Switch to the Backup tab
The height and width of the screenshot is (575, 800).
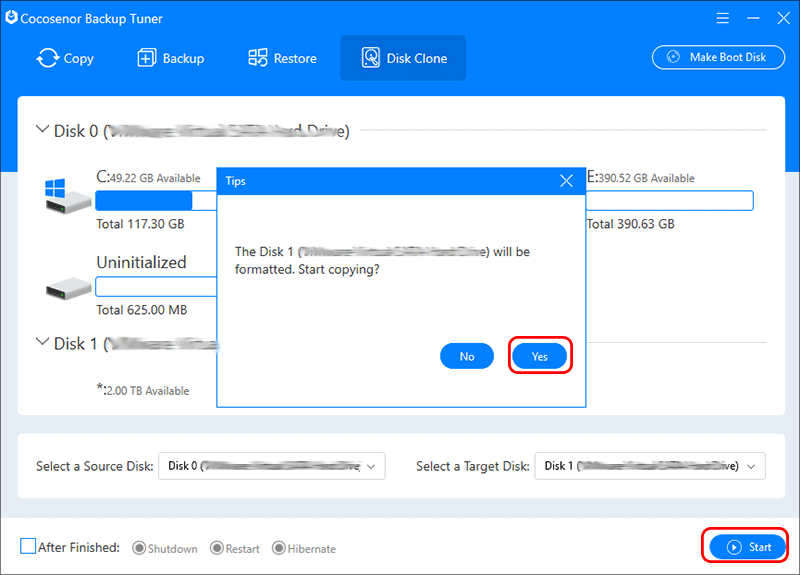coord(171,58)
